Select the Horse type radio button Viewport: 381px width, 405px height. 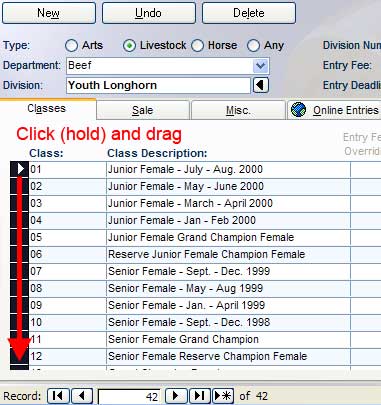coord(198,46)
